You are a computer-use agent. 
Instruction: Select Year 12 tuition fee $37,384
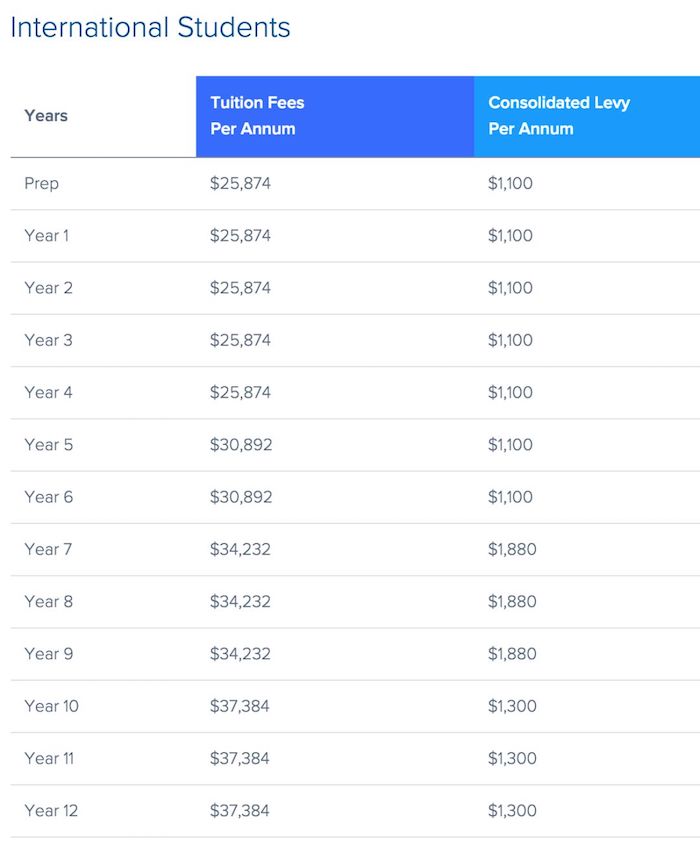240,811
